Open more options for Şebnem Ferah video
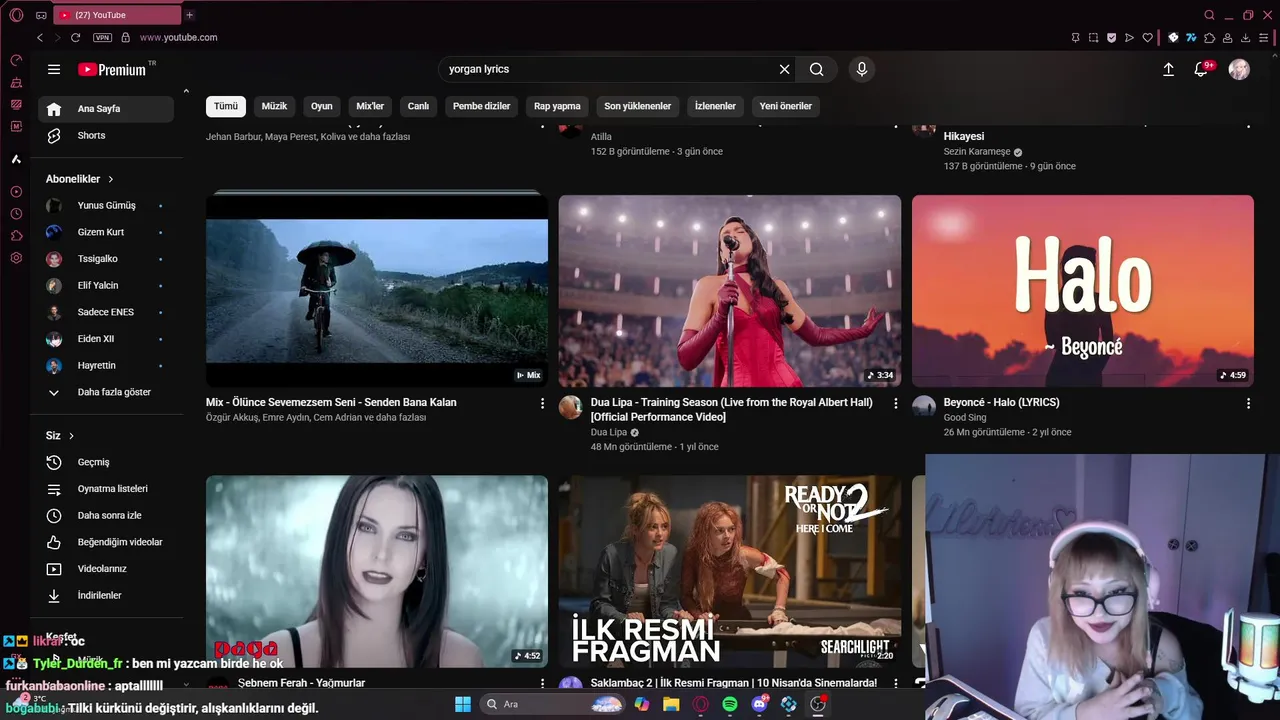 point(543,683)
